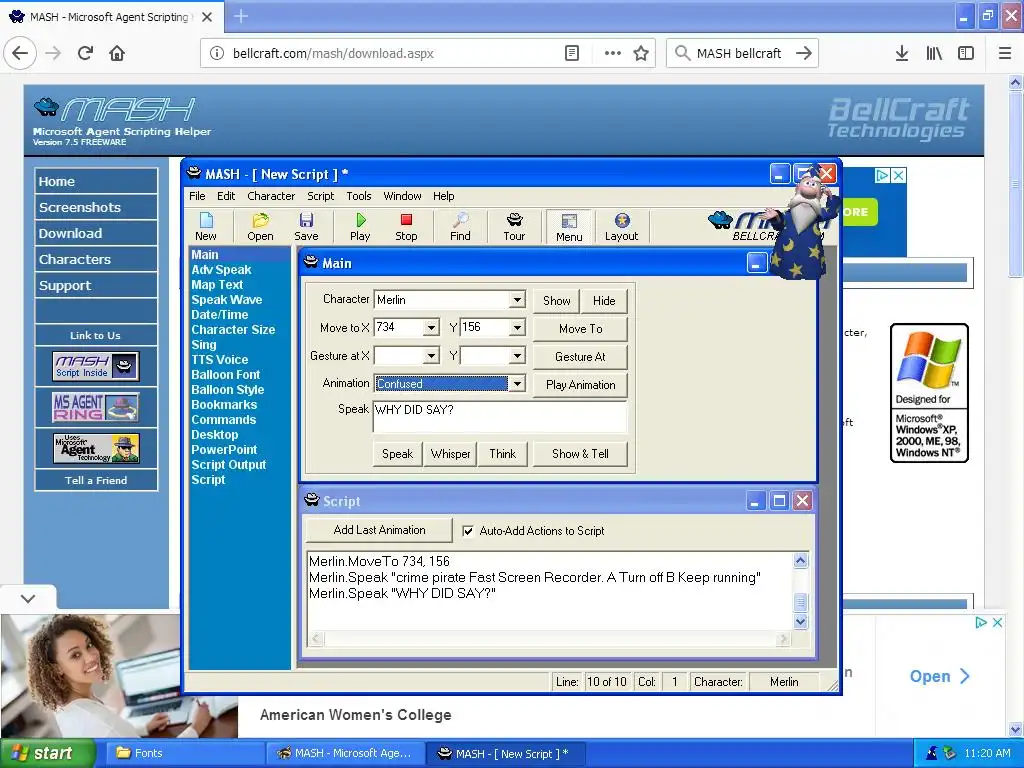The width and height of the screenshot is (1024, 768).
Task: Click the Gesture At button
Action: click(581, 357)
